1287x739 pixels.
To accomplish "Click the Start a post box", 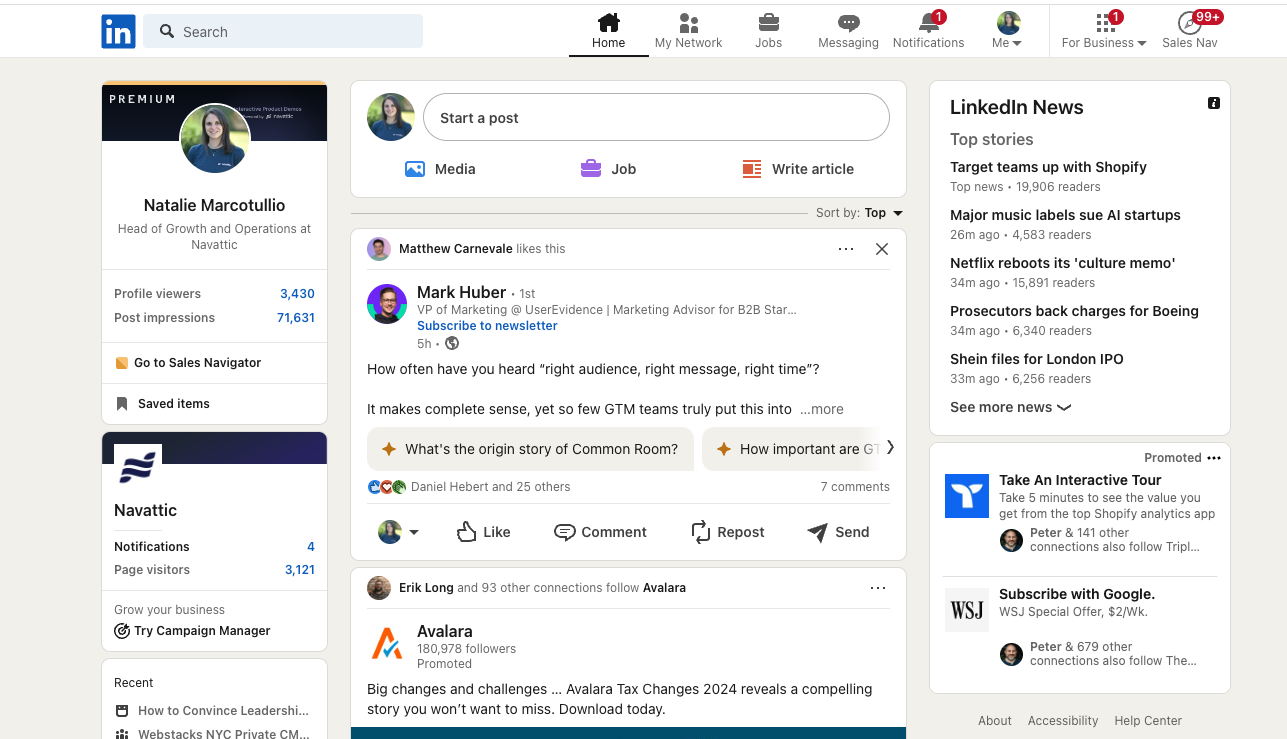I will (656, 117).
